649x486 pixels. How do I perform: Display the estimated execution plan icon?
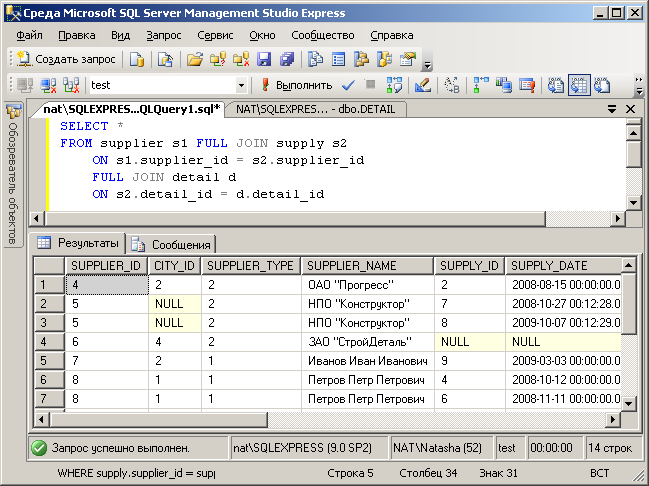[394, 85]
